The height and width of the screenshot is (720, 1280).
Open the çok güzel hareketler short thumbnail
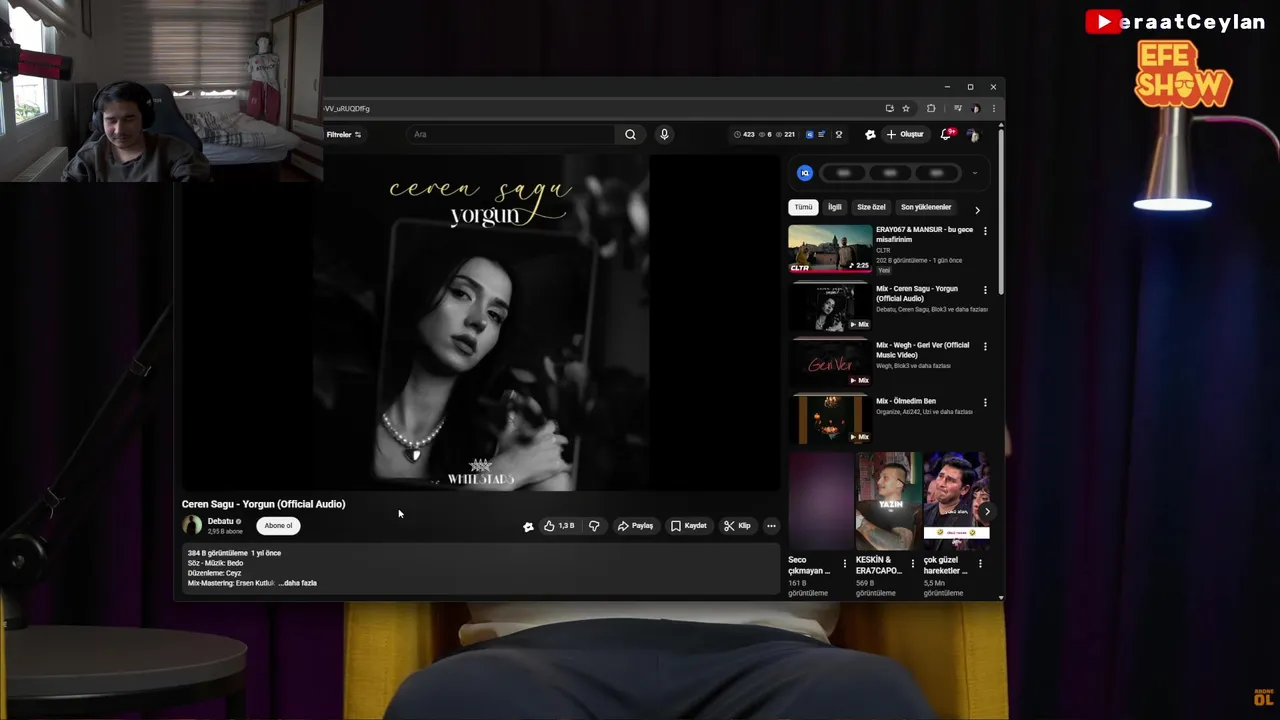coord(956,501)
